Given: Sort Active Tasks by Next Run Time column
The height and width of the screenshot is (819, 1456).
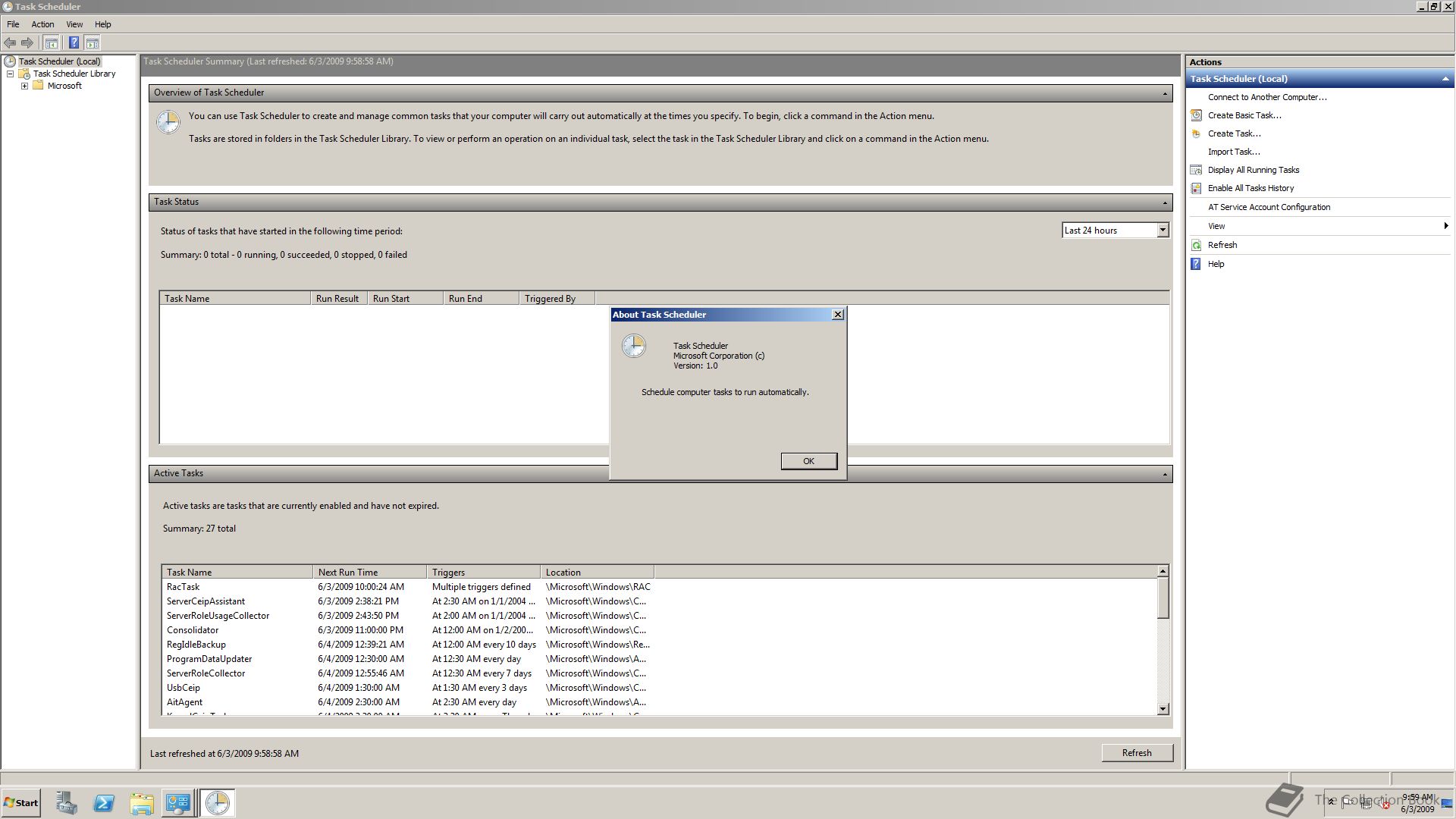Looking at the screenshot, I should pos(369,573).
